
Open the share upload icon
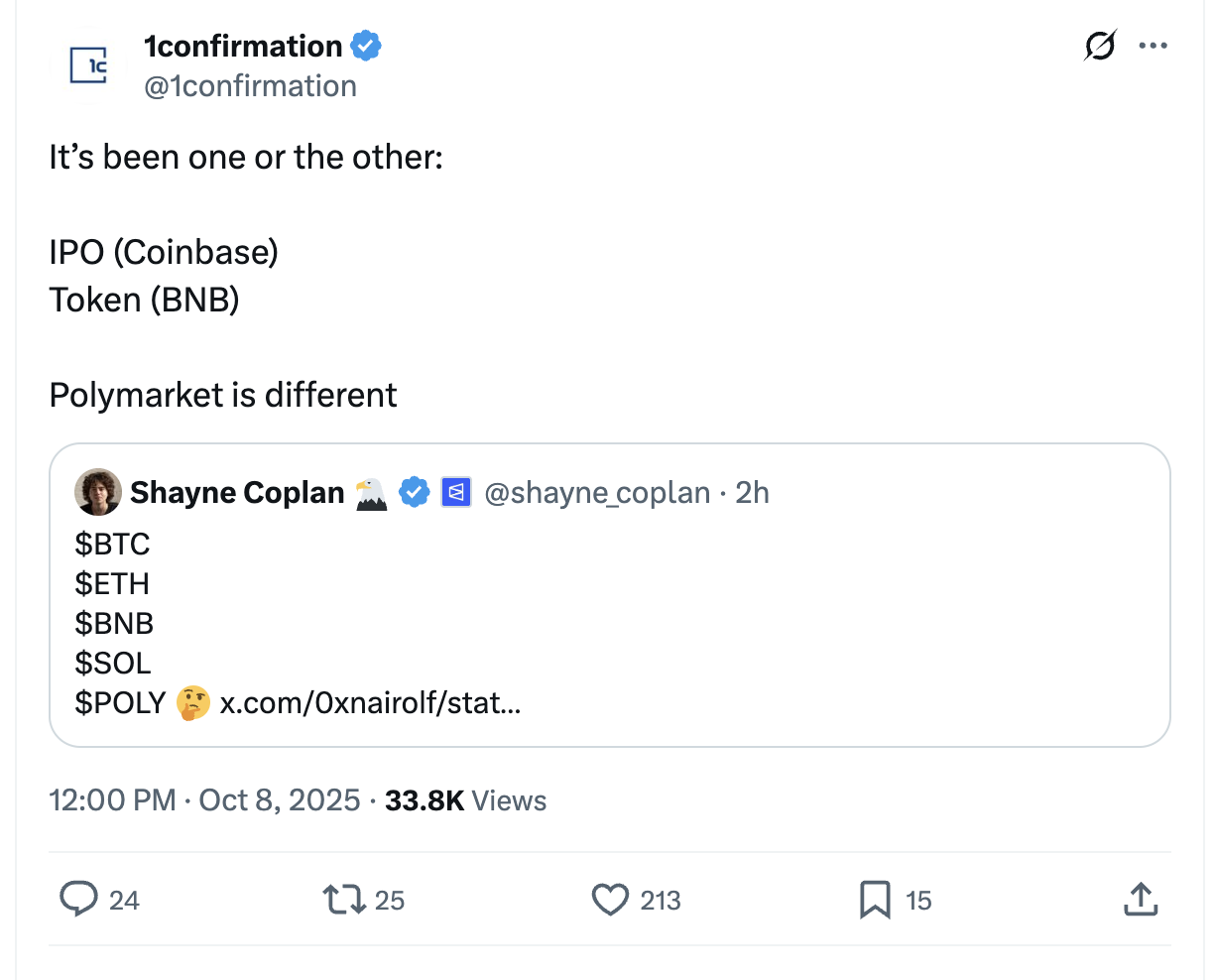1141,899
